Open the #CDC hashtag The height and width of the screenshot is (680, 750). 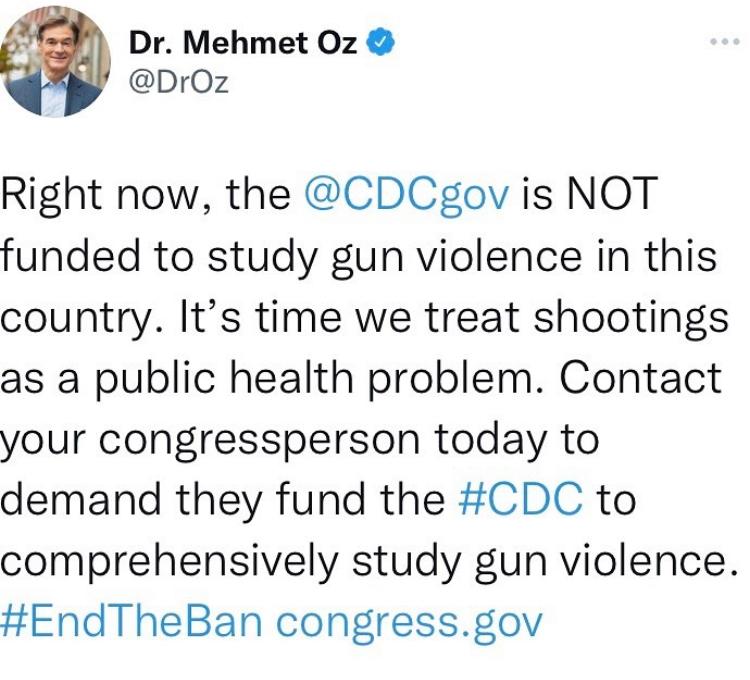coord(521,498)
